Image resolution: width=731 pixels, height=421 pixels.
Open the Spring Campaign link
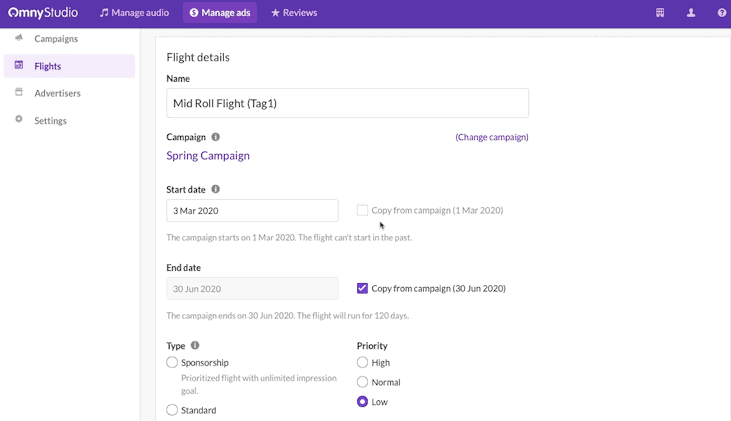click(208, 156)
